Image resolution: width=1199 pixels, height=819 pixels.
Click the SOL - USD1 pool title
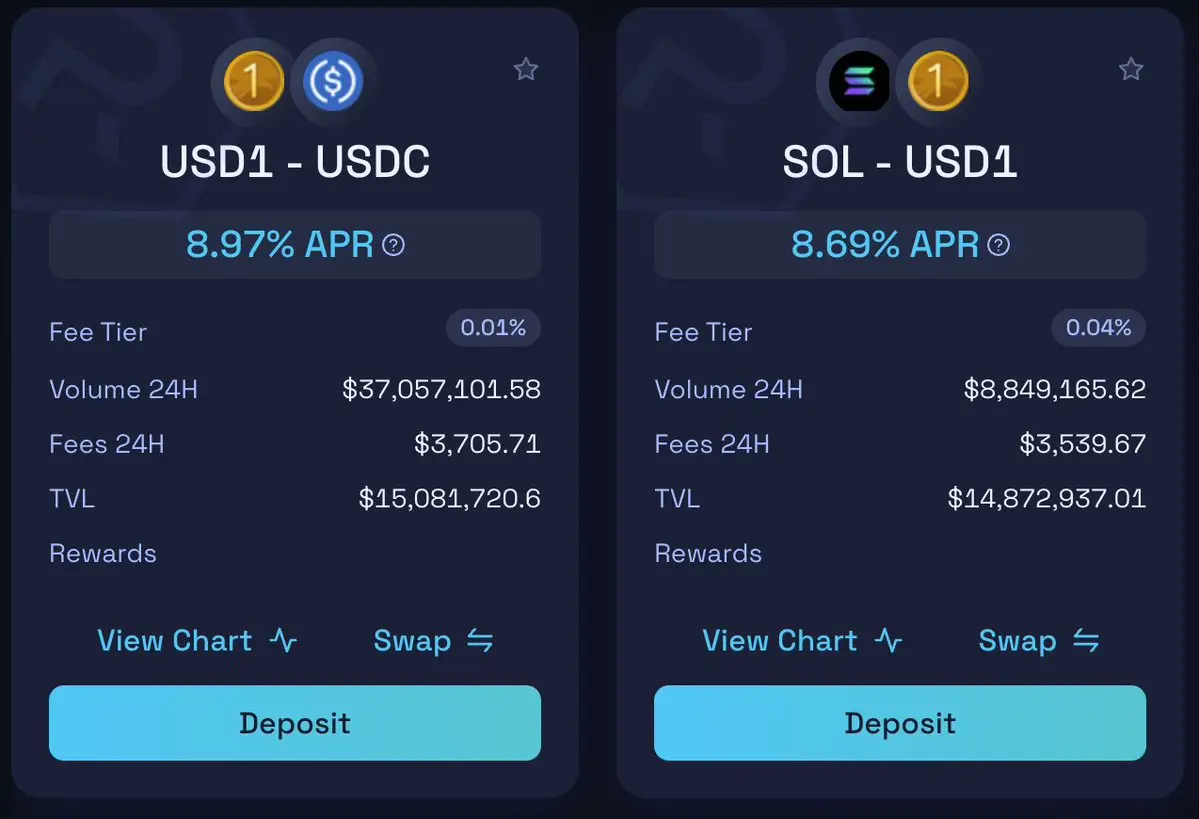tap(900, 162)
